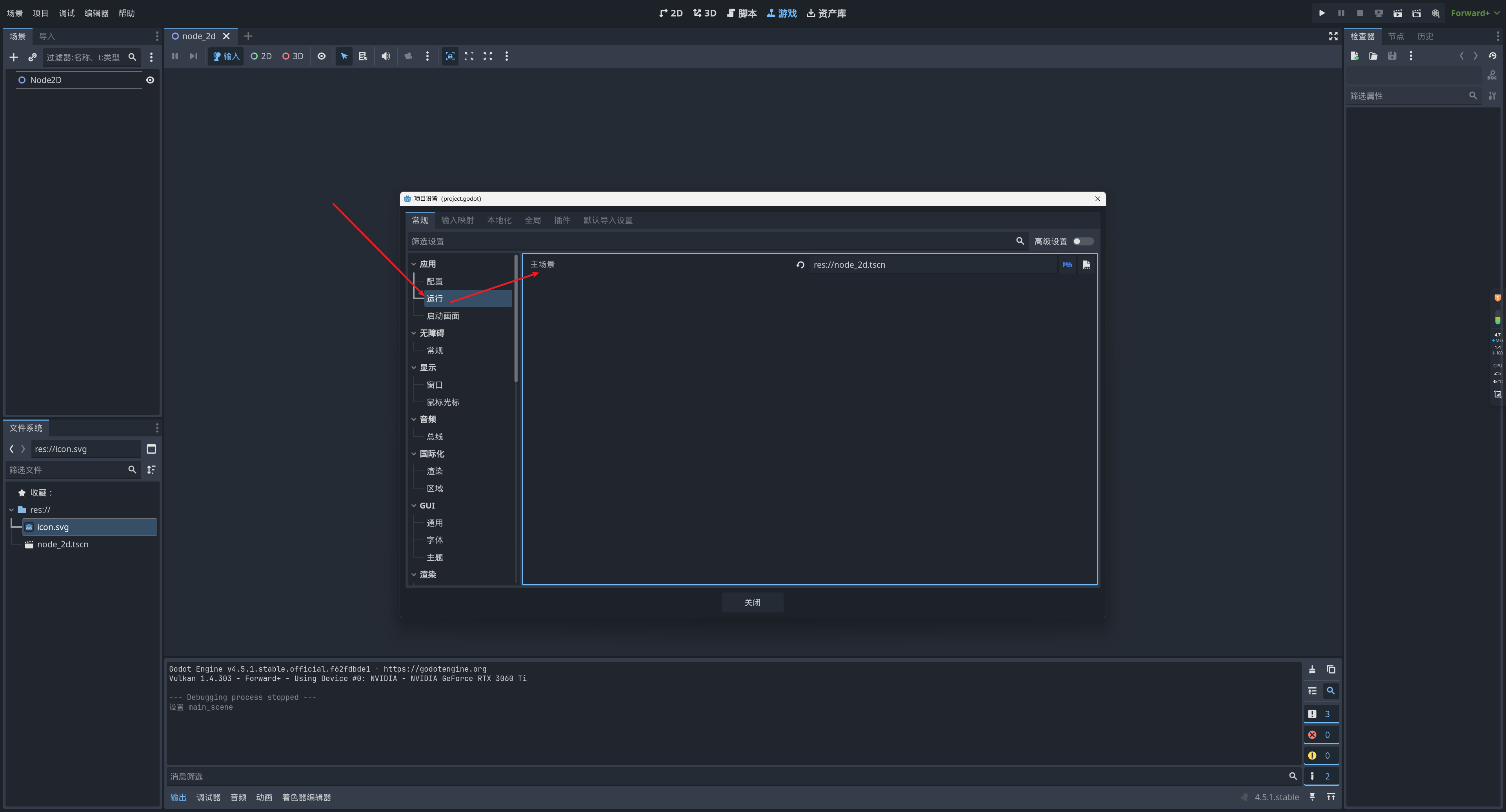Click the add child node plus icon

pos(14,57)
